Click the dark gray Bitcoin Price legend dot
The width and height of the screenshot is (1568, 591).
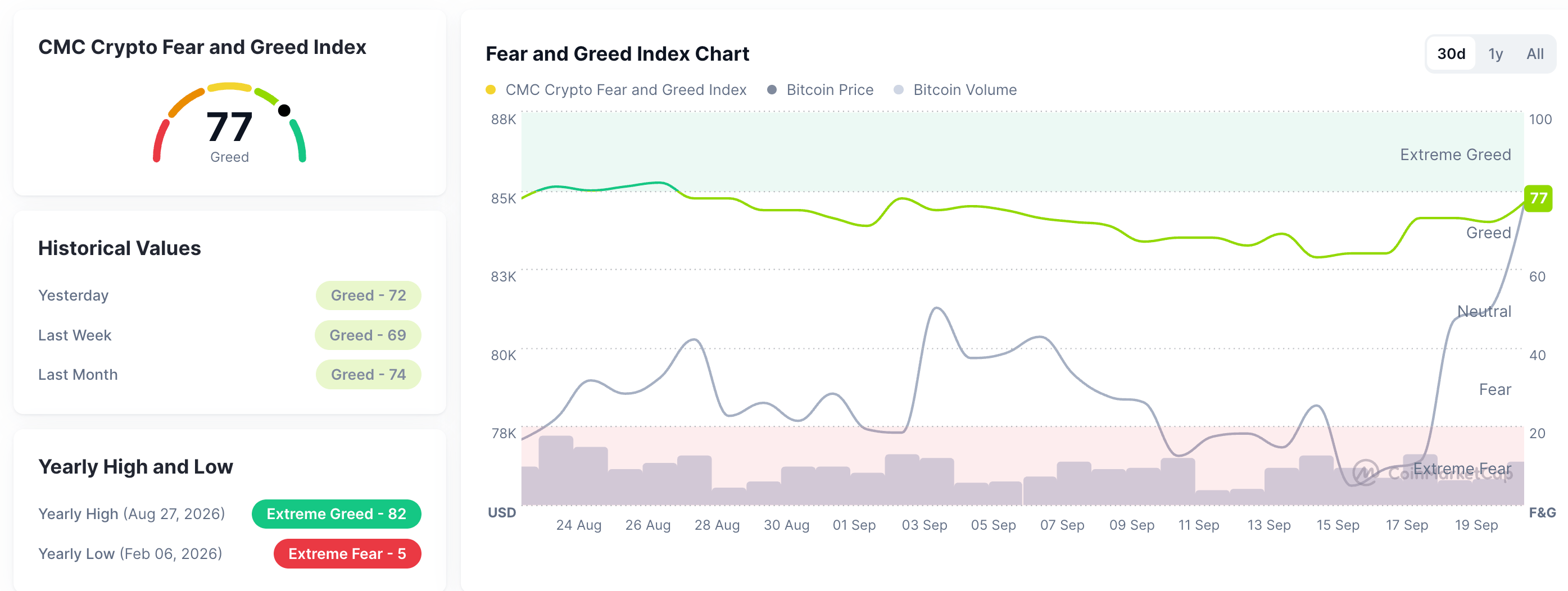772,89
